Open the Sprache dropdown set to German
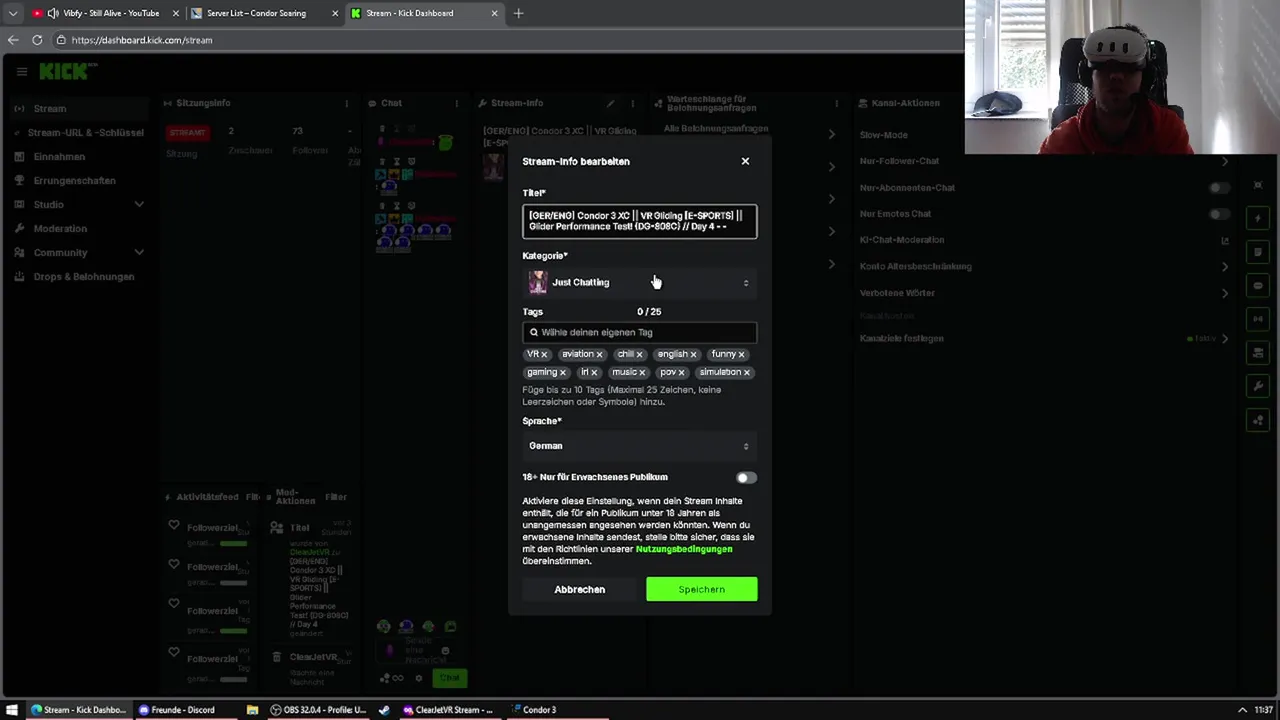The height and width of the screenshot is (720, 1280). [x=640, y=446]
